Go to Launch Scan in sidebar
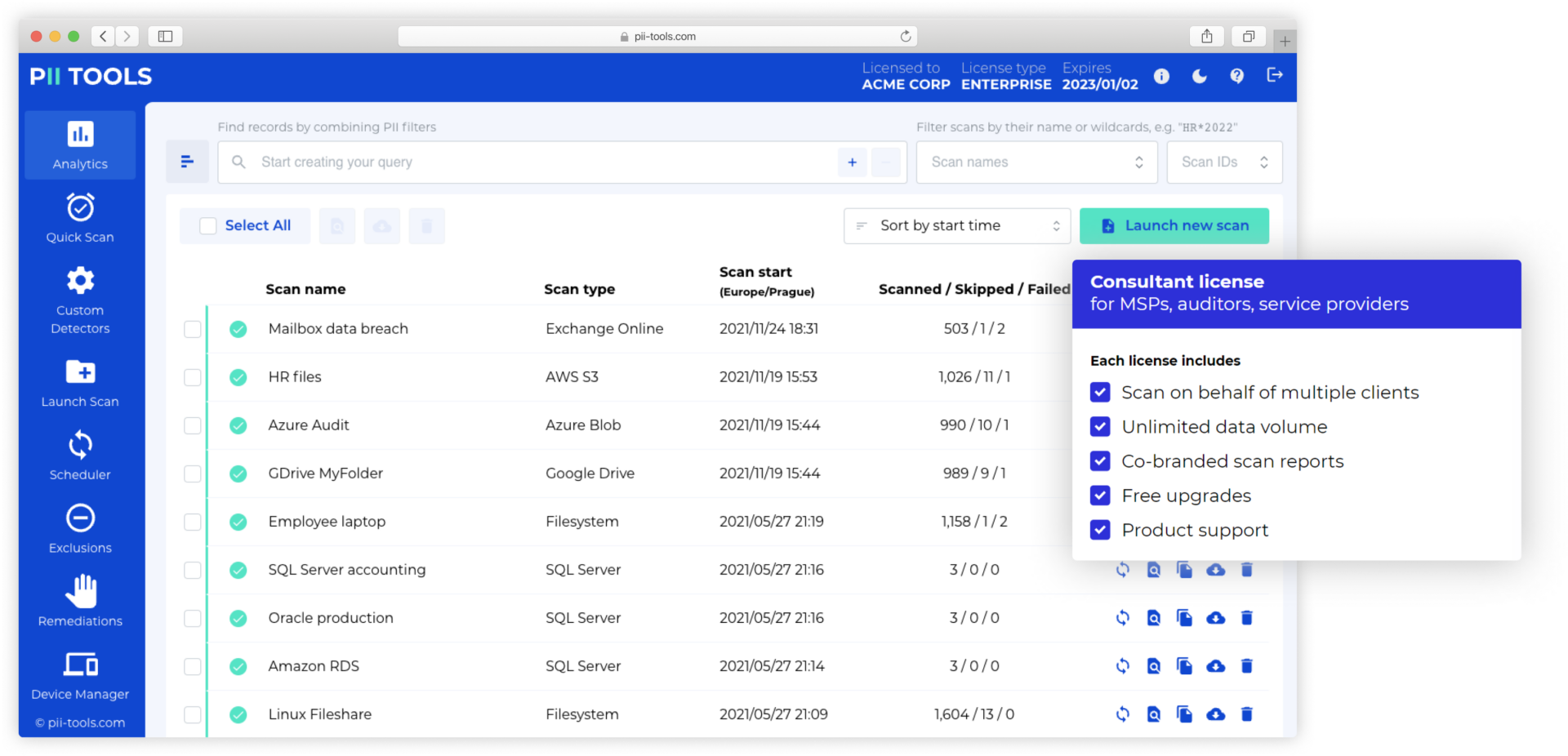1568x756 pixels. pyautogui.click(x=80, y=383)
